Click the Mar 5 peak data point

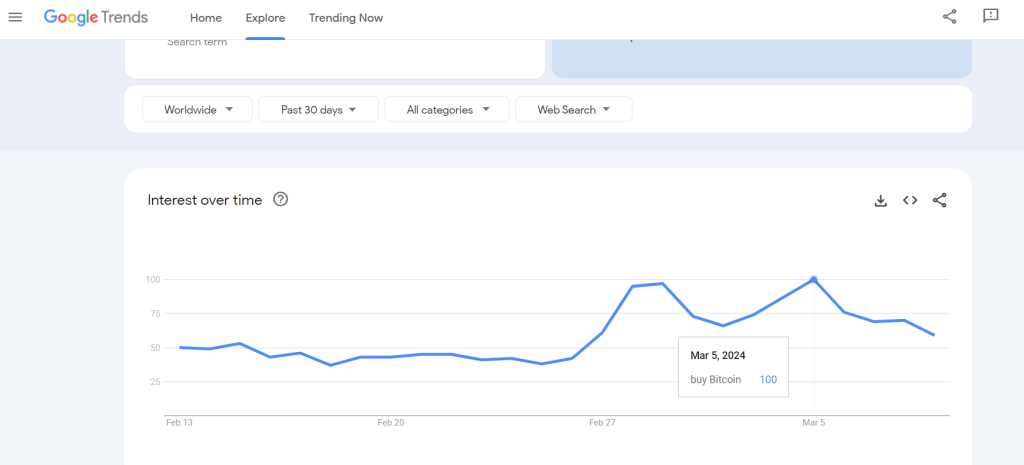(814, 280)
